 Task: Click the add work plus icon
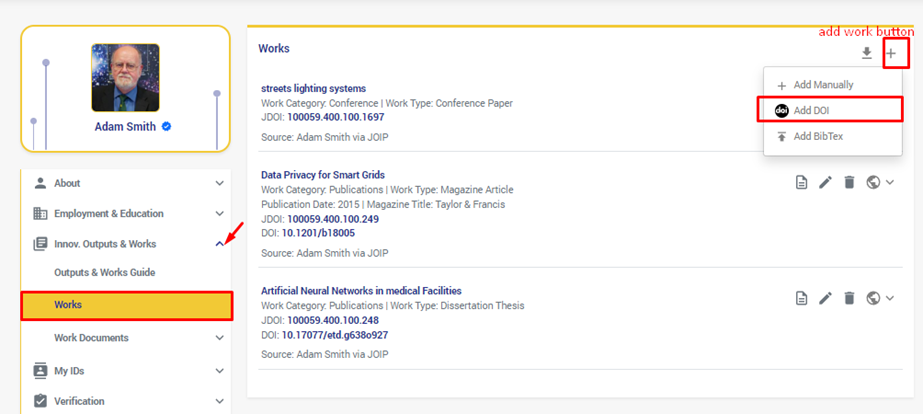click(891, 54)
